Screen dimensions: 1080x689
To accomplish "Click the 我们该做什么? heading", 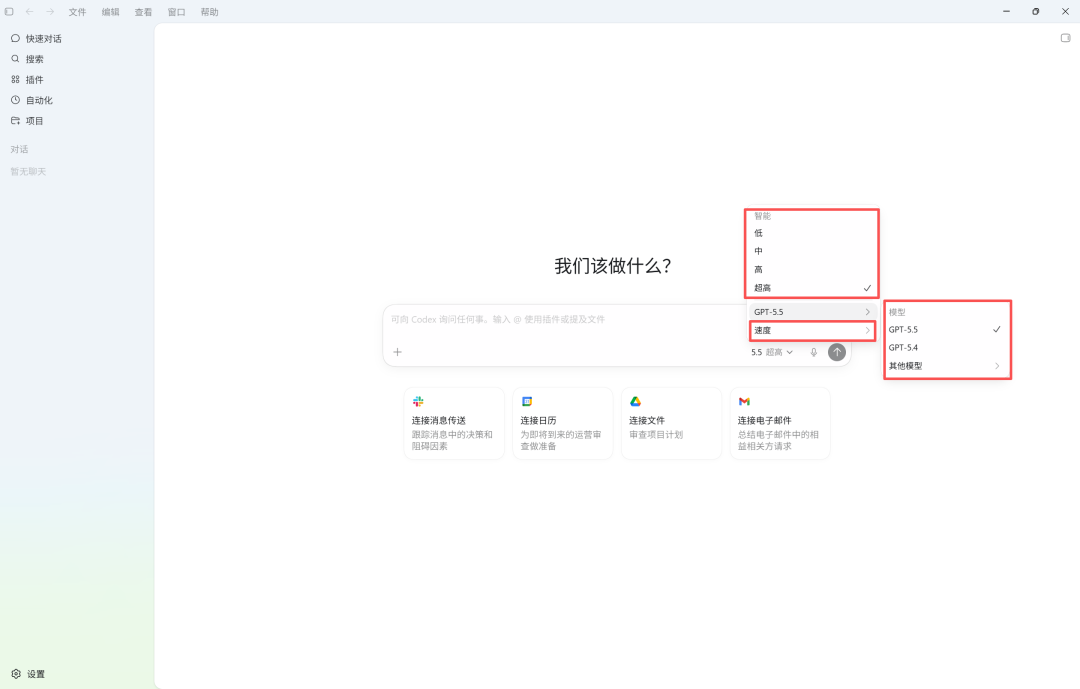I will [x=613, y=266].
